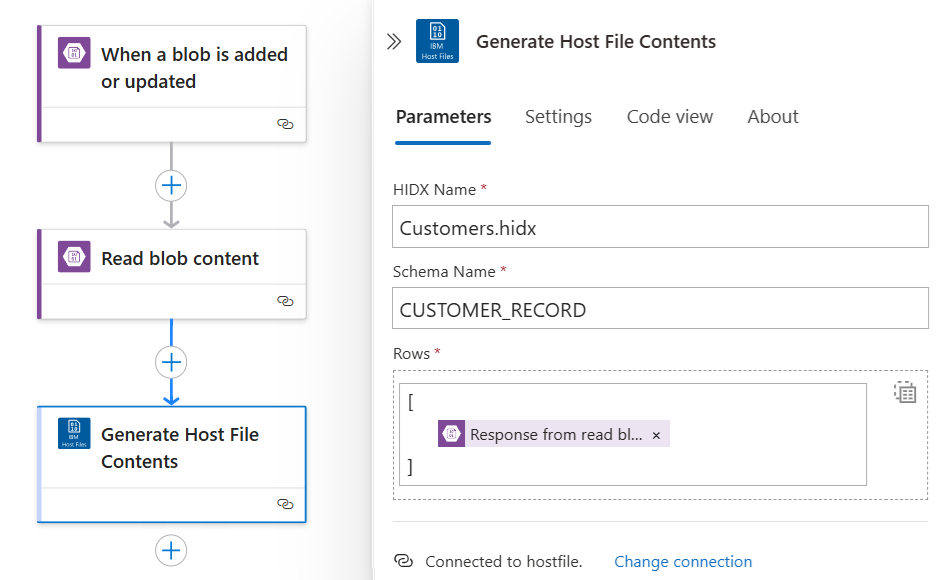Add a step below Generate Host File Contents
The height and width of the screenshot is (580, 950).
171,550
